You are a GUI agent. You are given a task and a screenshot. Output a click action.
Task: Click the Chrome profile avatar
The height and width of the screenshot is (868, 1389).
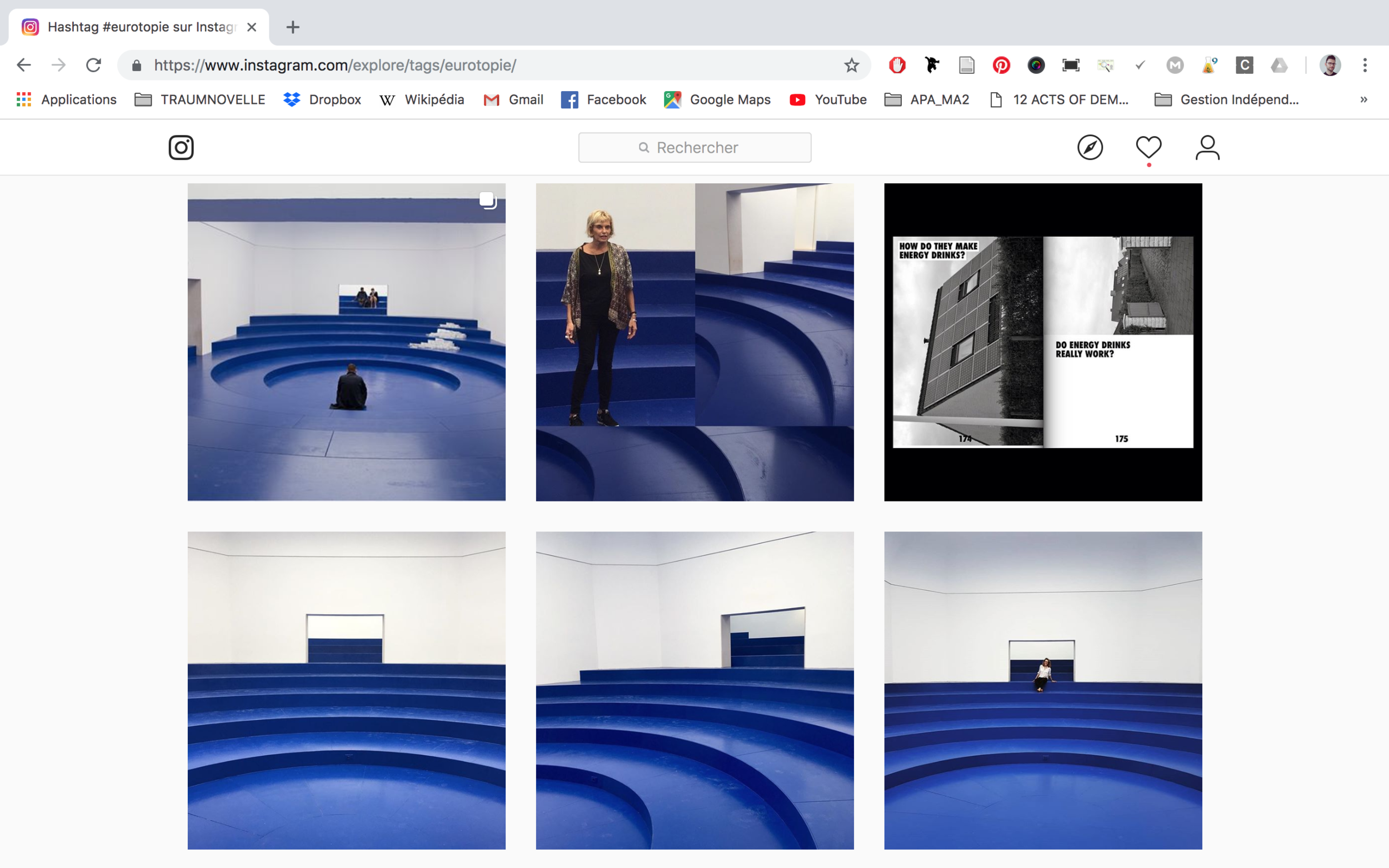[x=1330, y=66]
